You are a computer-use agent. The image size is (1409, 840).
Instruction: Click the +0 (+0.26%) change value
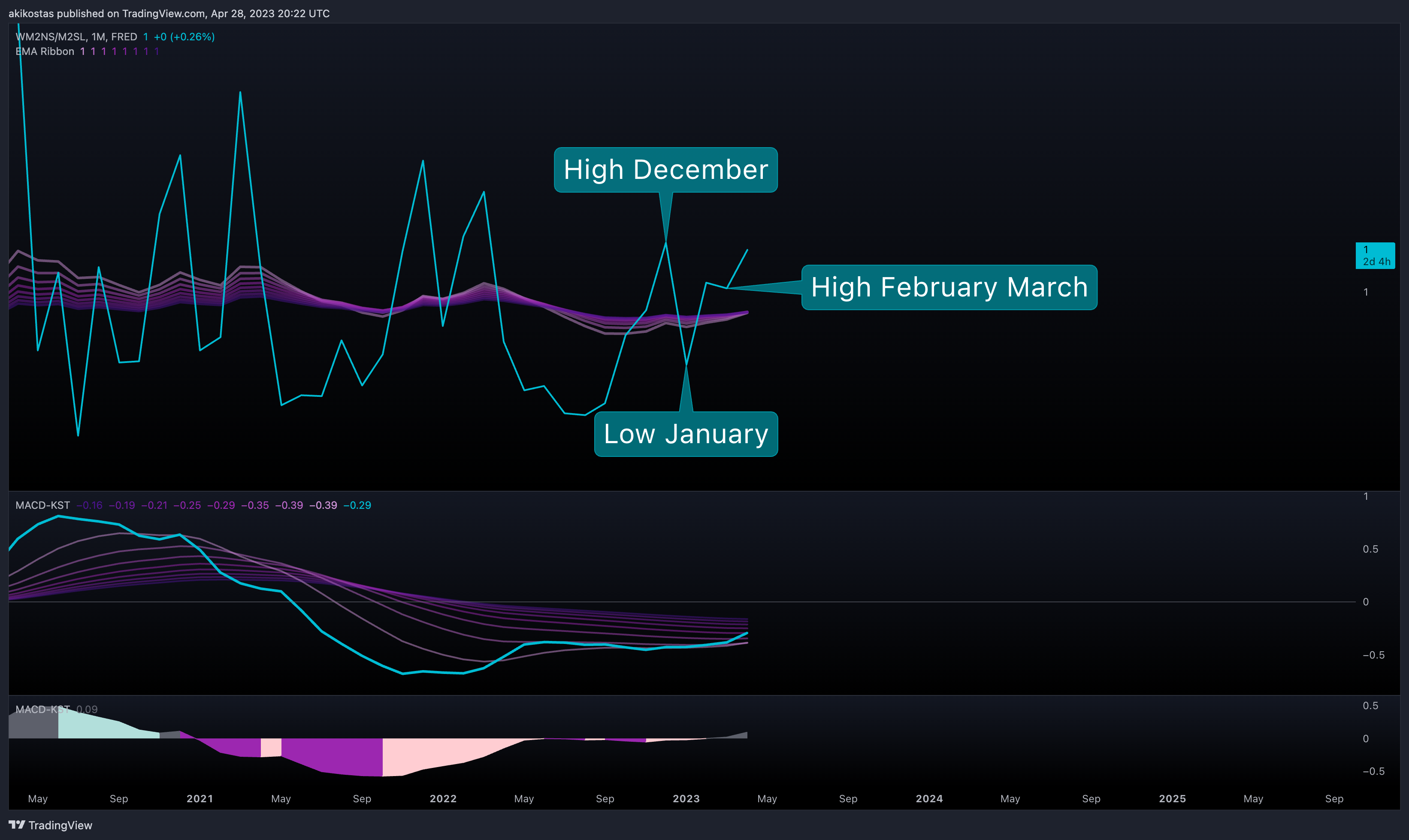[x=184, y=37]
